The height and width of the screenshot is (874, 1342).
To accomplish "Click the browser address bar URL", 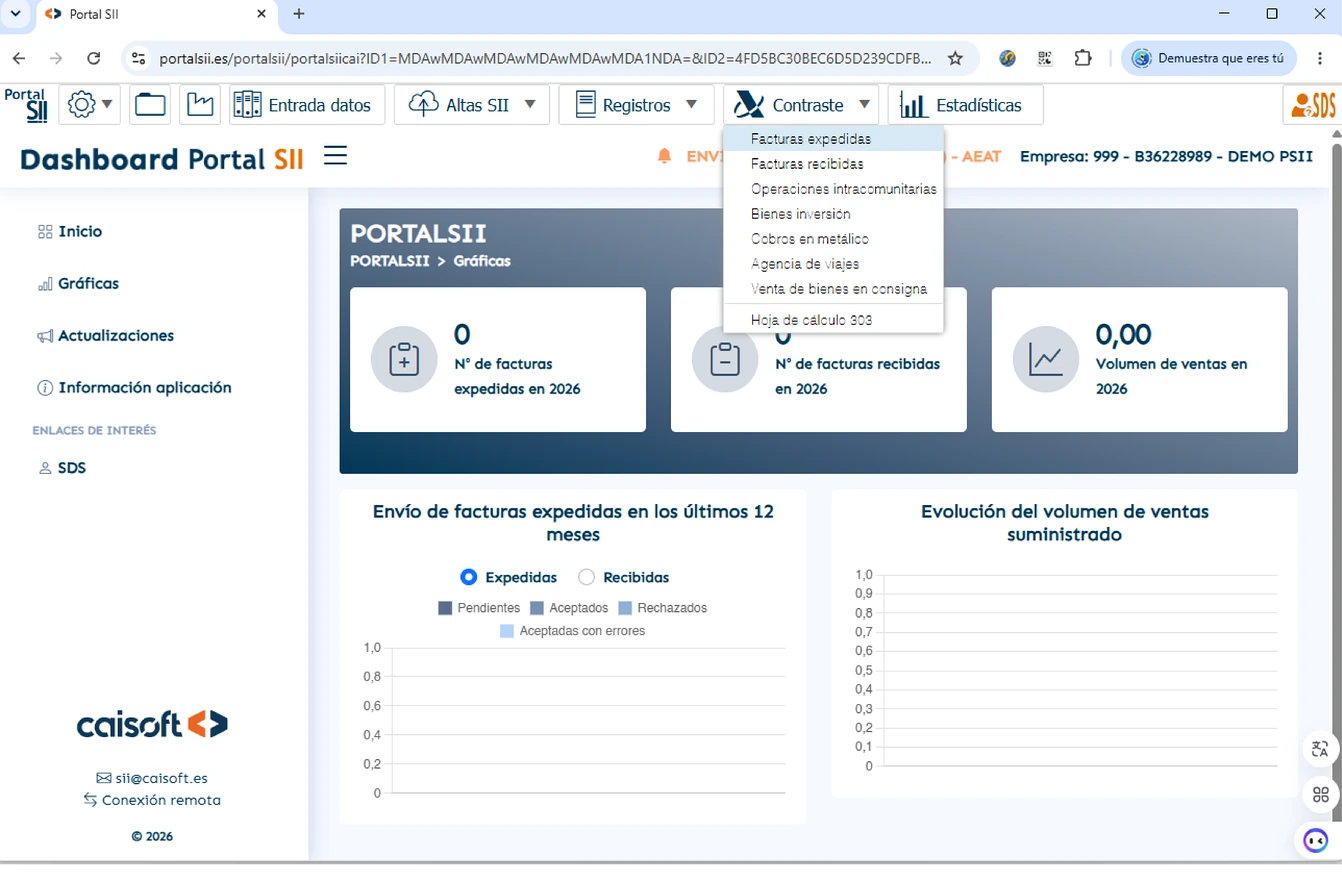I will (545, 58).
